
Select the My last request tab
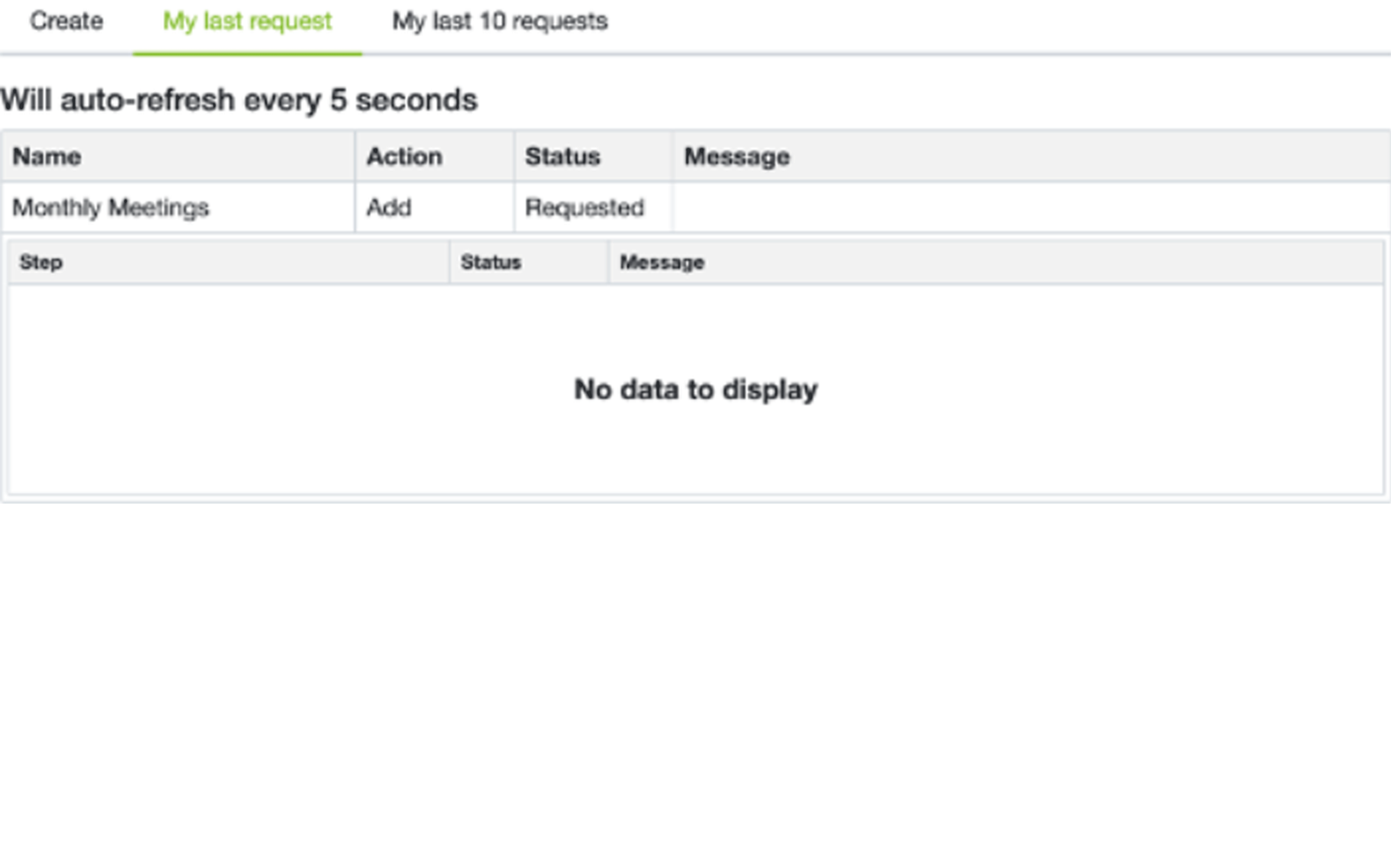pos(247,22)
